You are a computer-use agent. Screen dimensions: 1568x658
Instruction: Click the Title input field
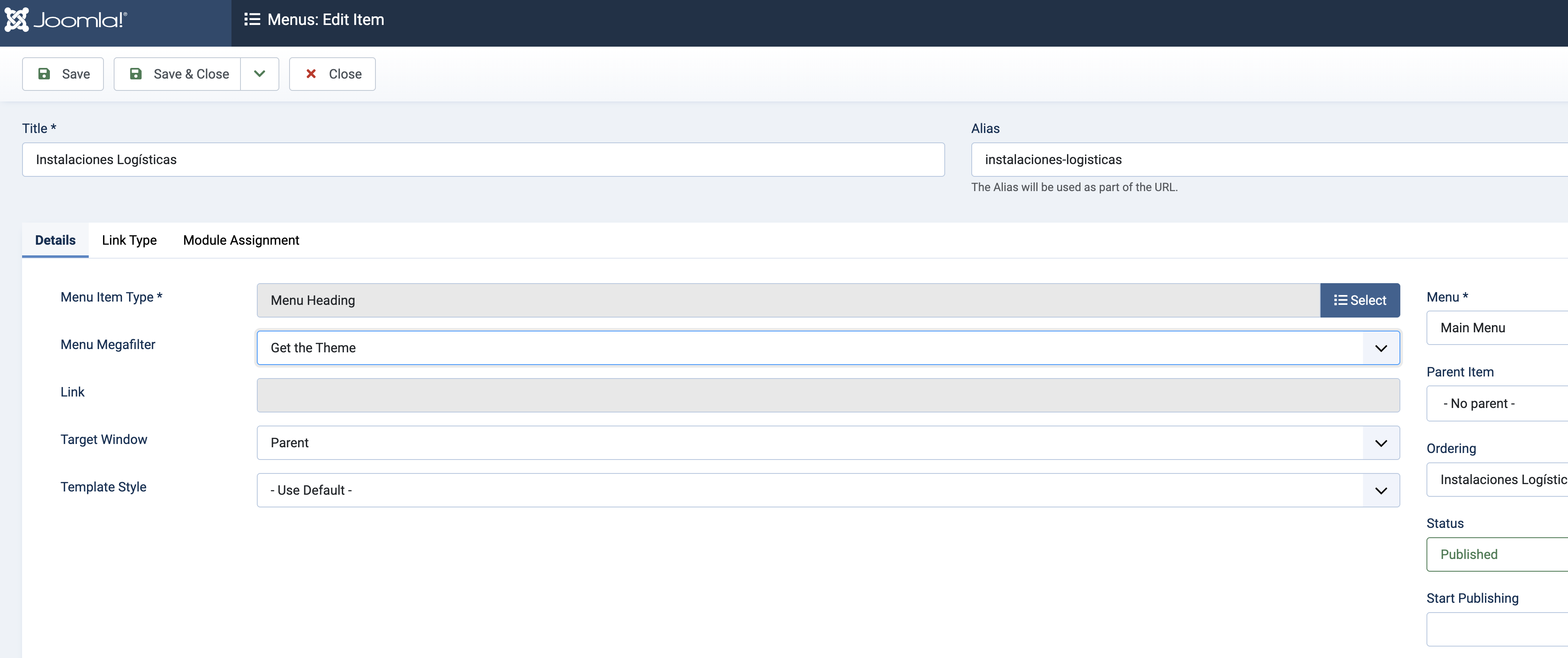[483, 160]
